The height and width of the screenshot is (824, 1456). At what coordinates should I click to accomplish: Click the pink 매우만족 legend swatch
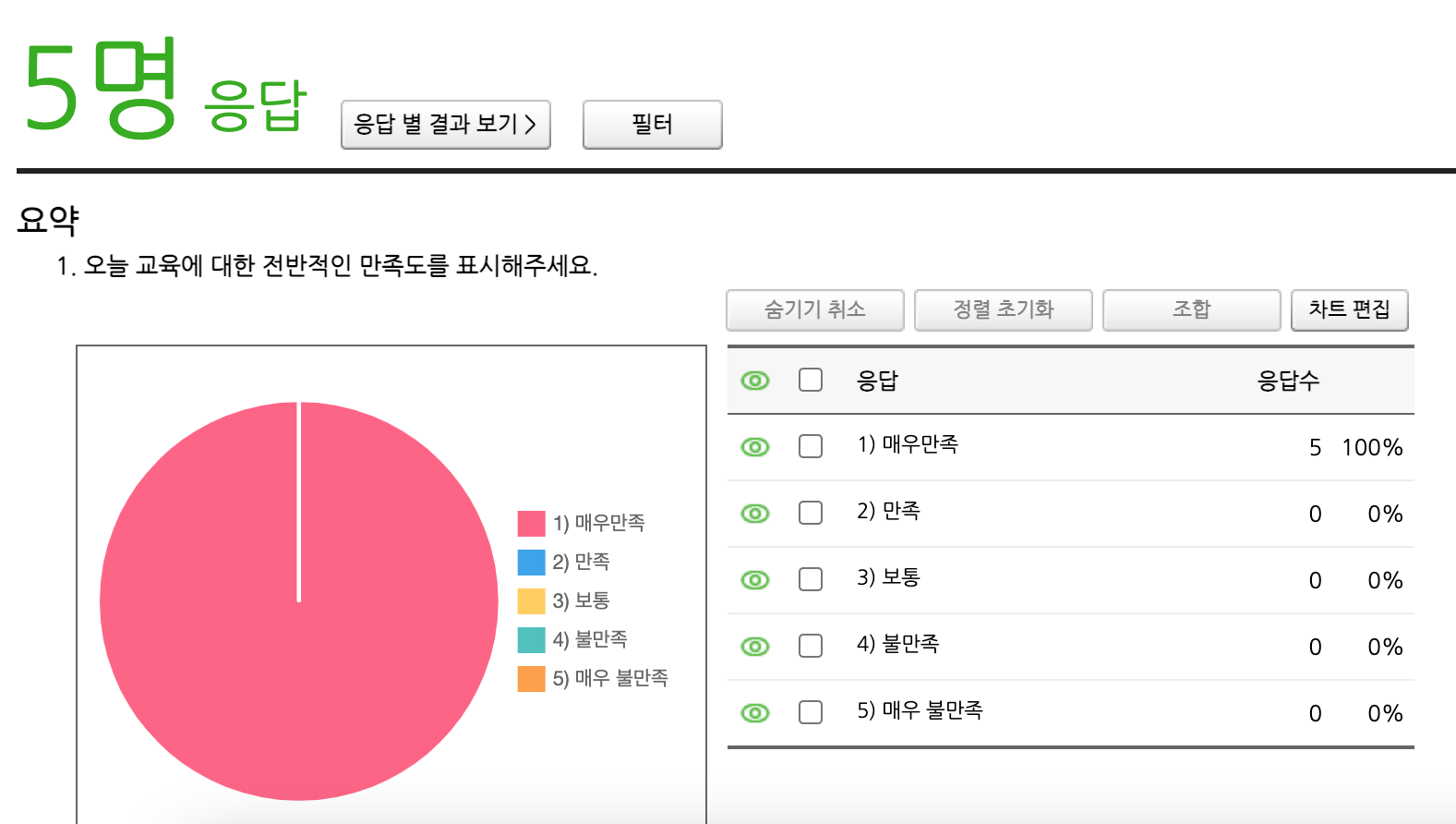[531, 524]
